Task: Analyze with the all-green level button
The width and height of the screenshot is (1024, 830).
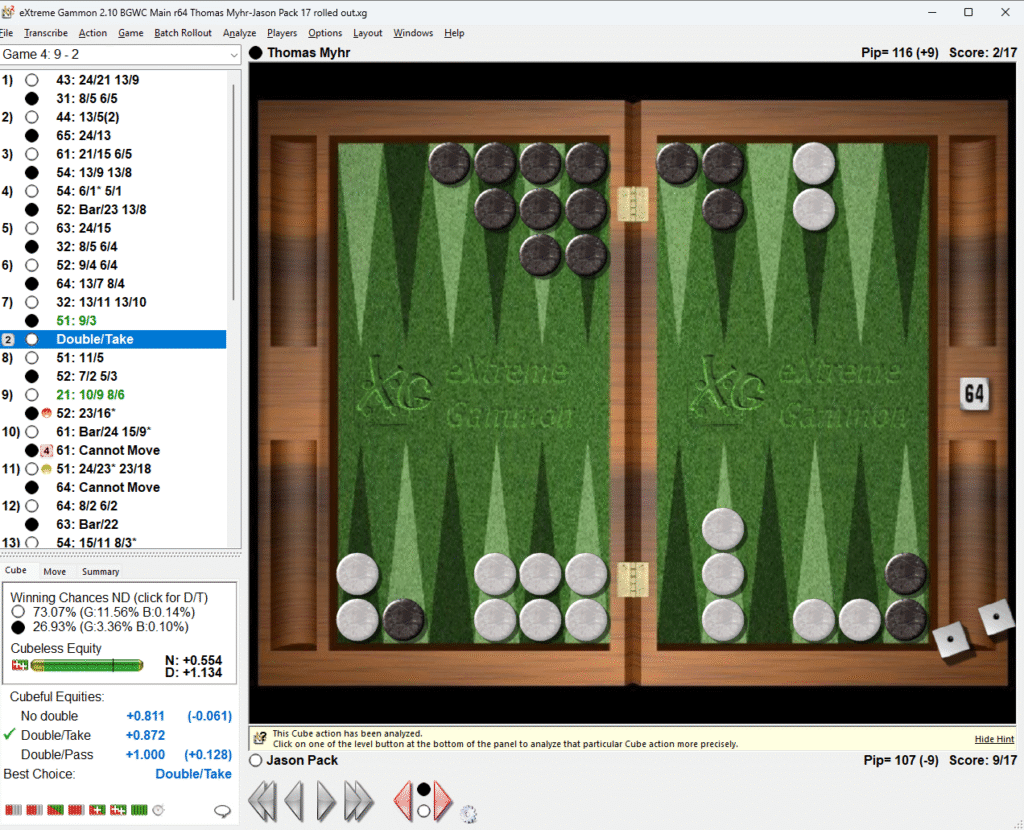Action: point(139,810)
